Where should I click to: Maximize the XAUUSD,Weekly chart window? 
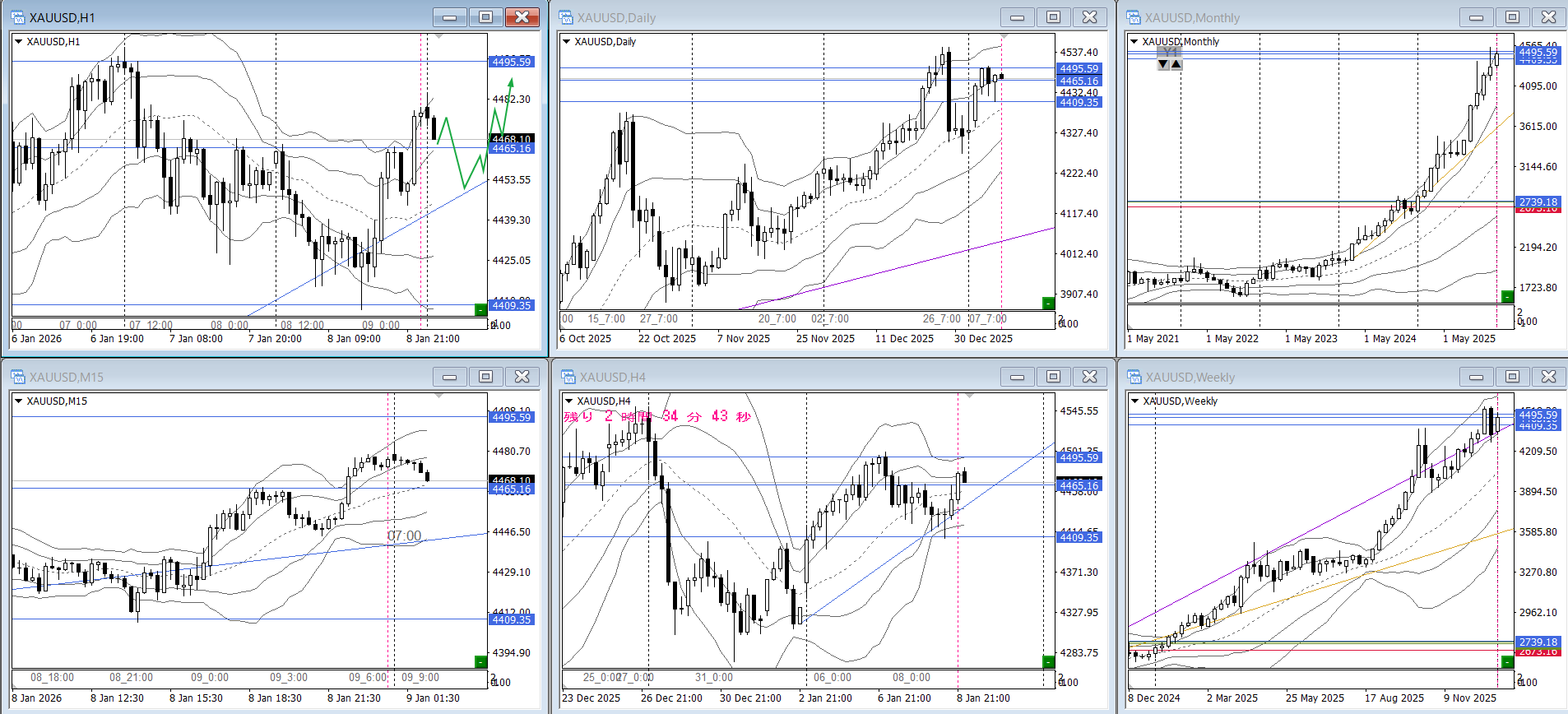point(1512,377)
